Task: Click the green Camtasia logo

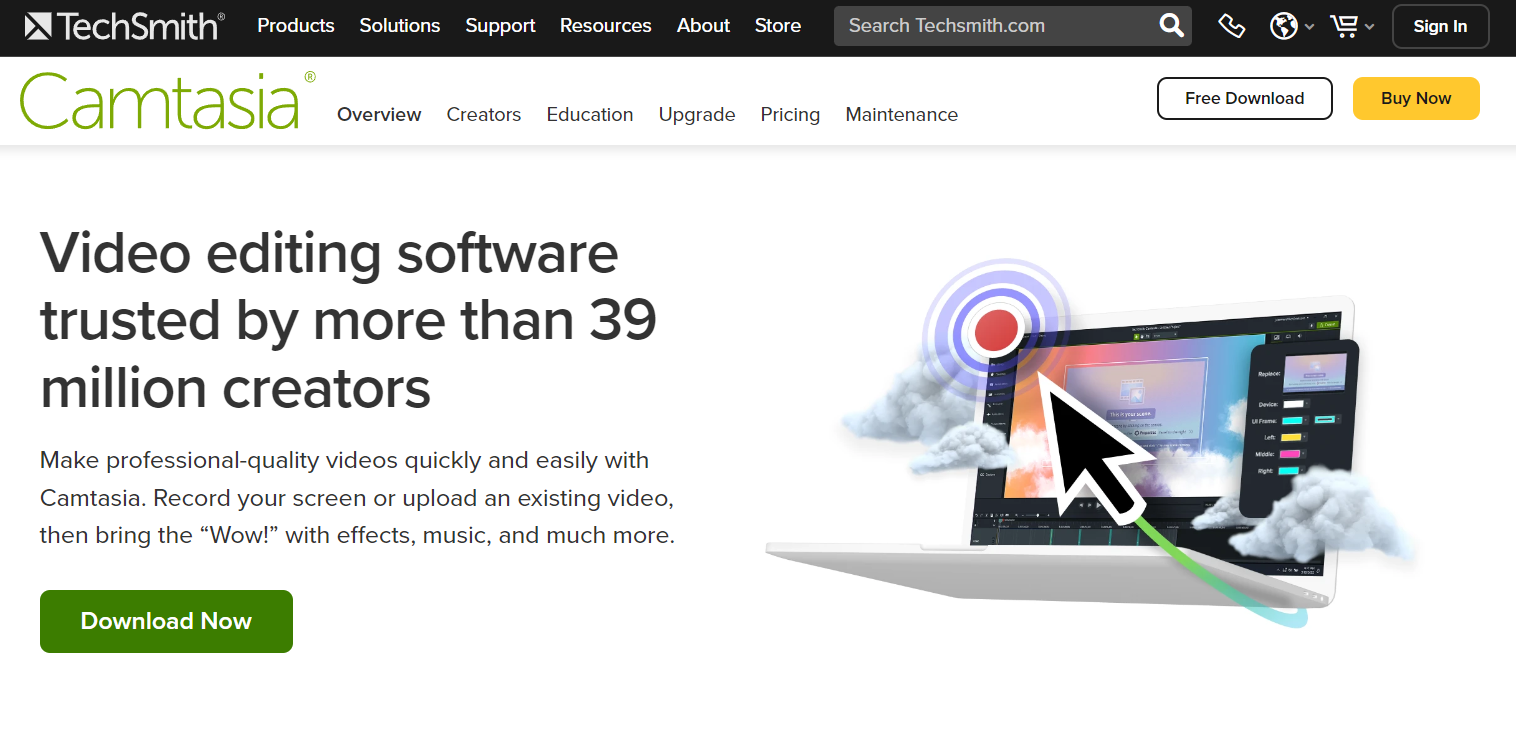Action: [167, 101]
